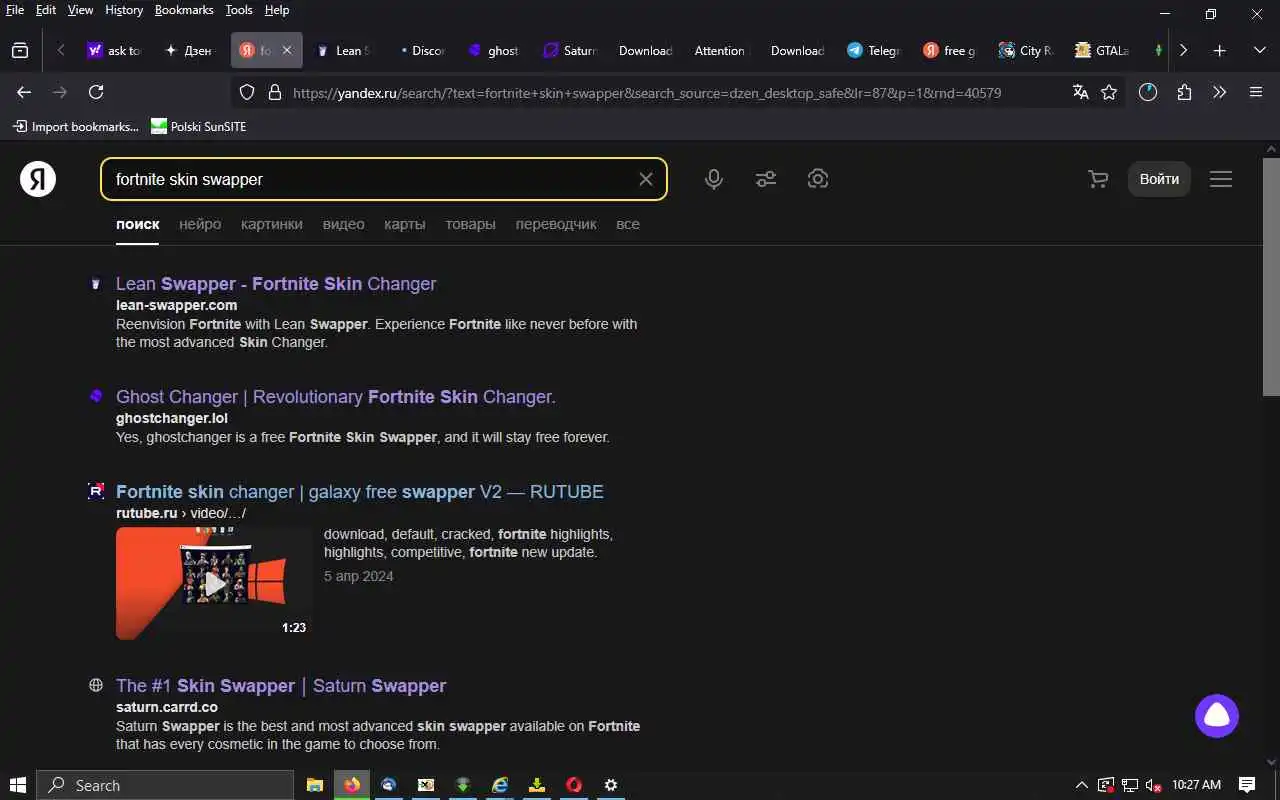
Task: Open the Bookmarks menu
Action: [184, 10]
